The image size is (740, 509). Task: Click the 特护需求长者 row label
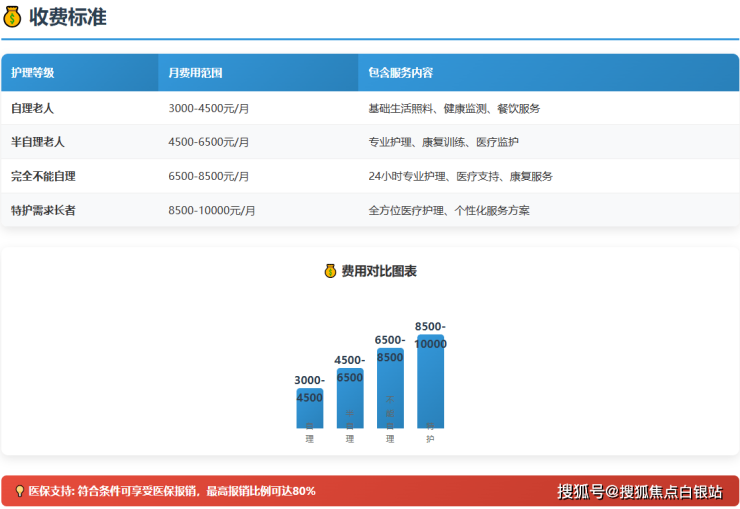(43, 210)
